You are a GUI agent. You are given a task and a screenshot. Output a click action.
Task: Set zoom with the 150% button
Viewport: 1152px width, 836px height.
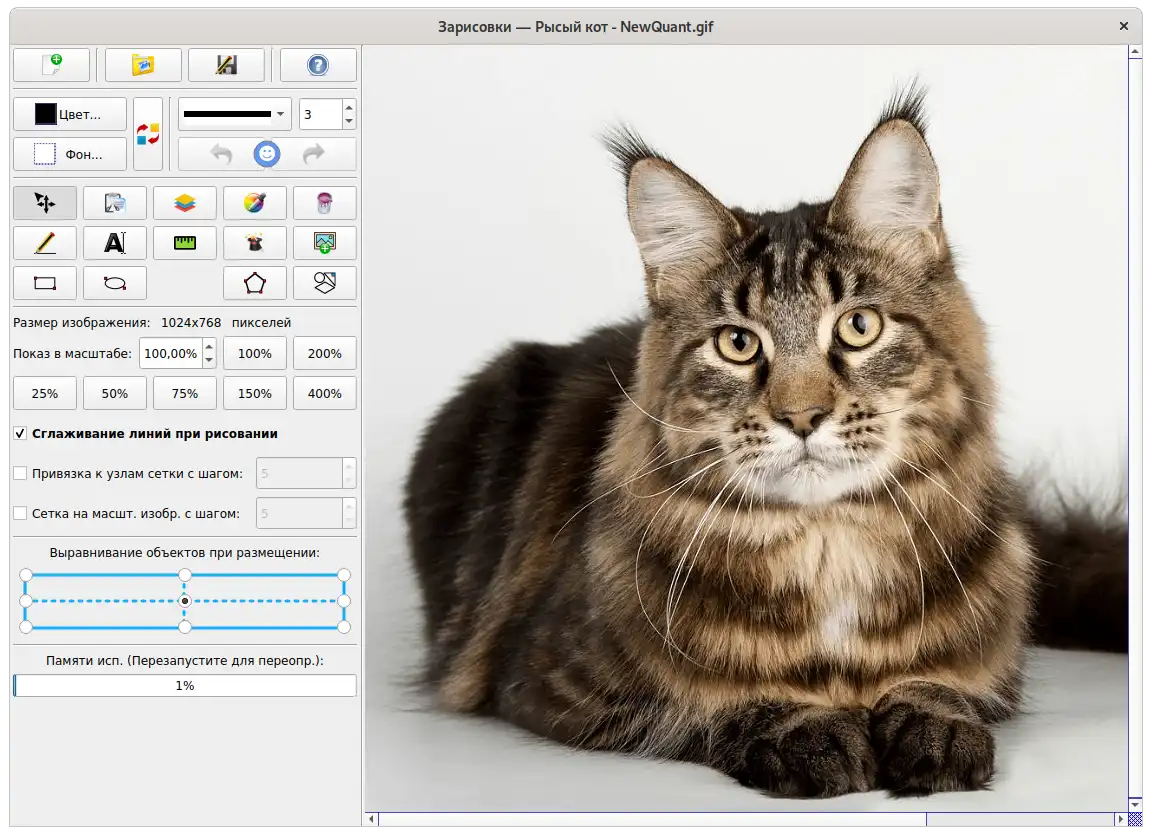(254, 393)
